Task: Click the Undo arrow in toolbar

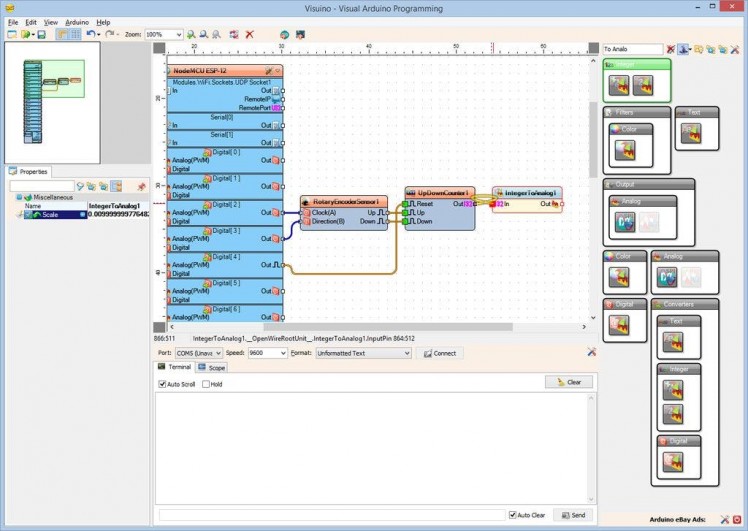Action: tap(91, 34)
